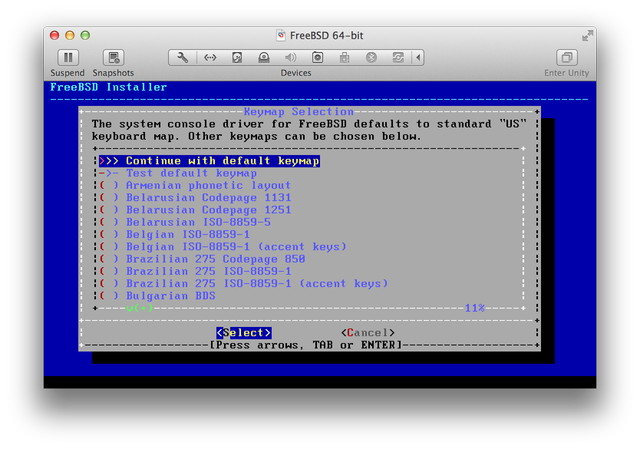The image size is (640, 449).
Task: Click the red close window button
Action: tap(54, 36)
